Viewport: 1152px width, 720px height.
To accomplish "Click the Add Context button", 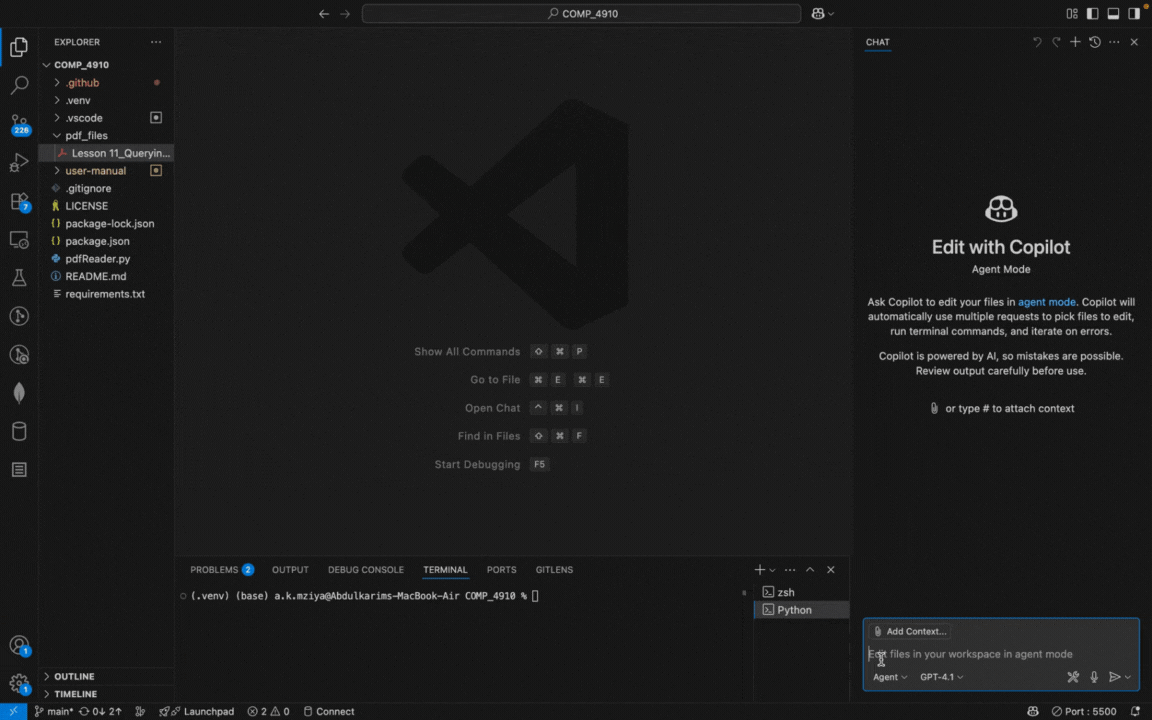I will (x=909, y=632).
